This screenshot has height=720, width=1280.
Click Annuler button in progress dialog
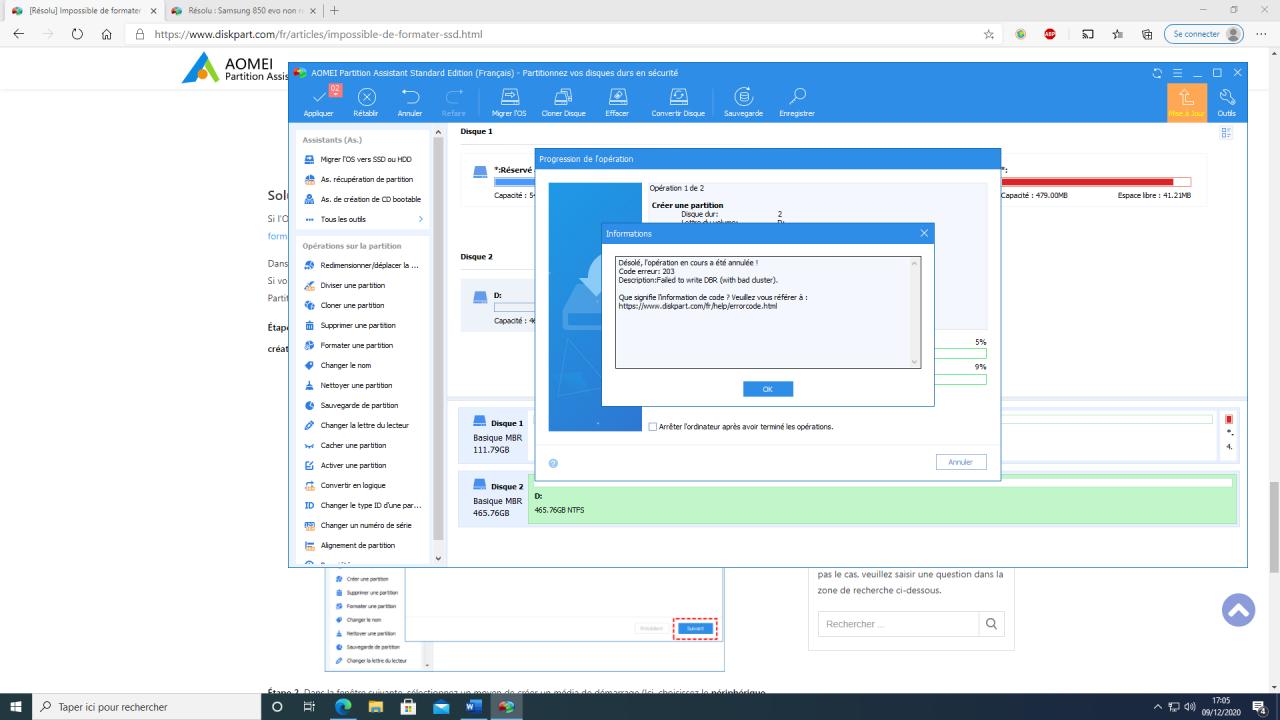point(961,462)
